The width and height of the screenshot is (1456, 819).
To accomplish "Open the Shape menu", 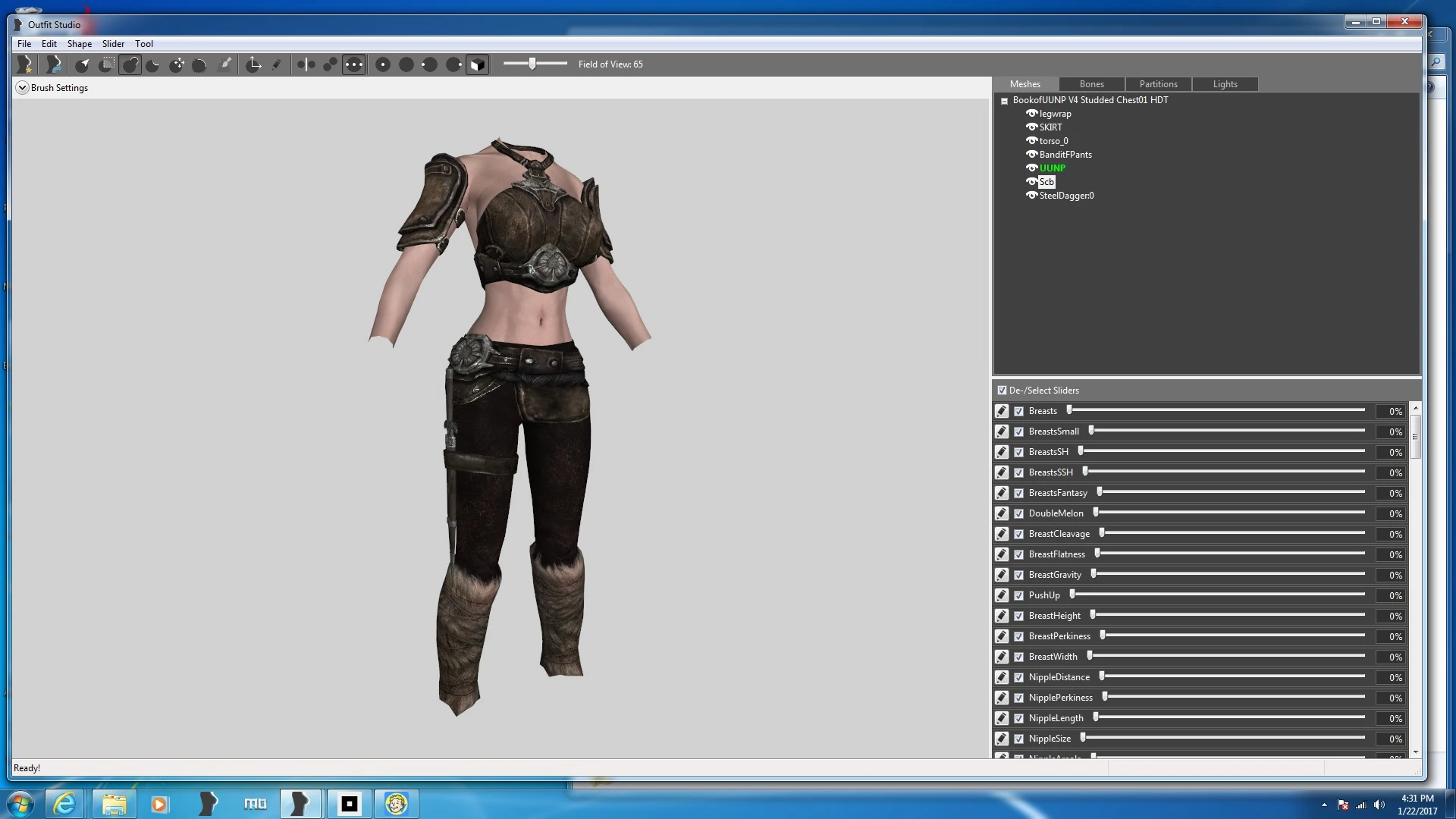I will (80, 44).
